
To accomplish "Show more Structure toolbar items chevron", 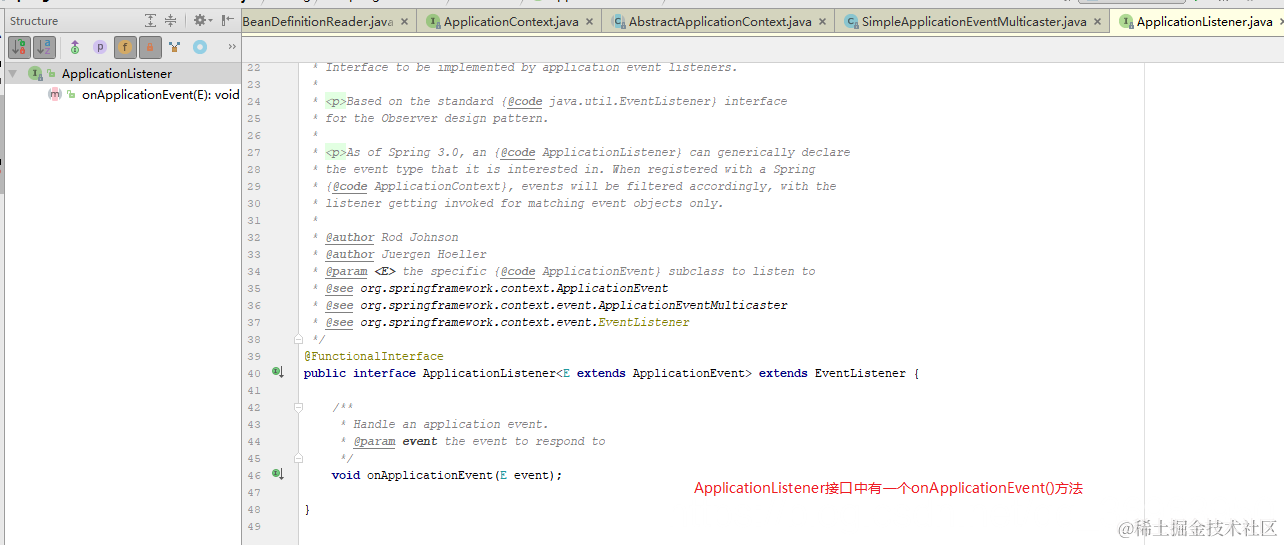I will coord(232,47).
